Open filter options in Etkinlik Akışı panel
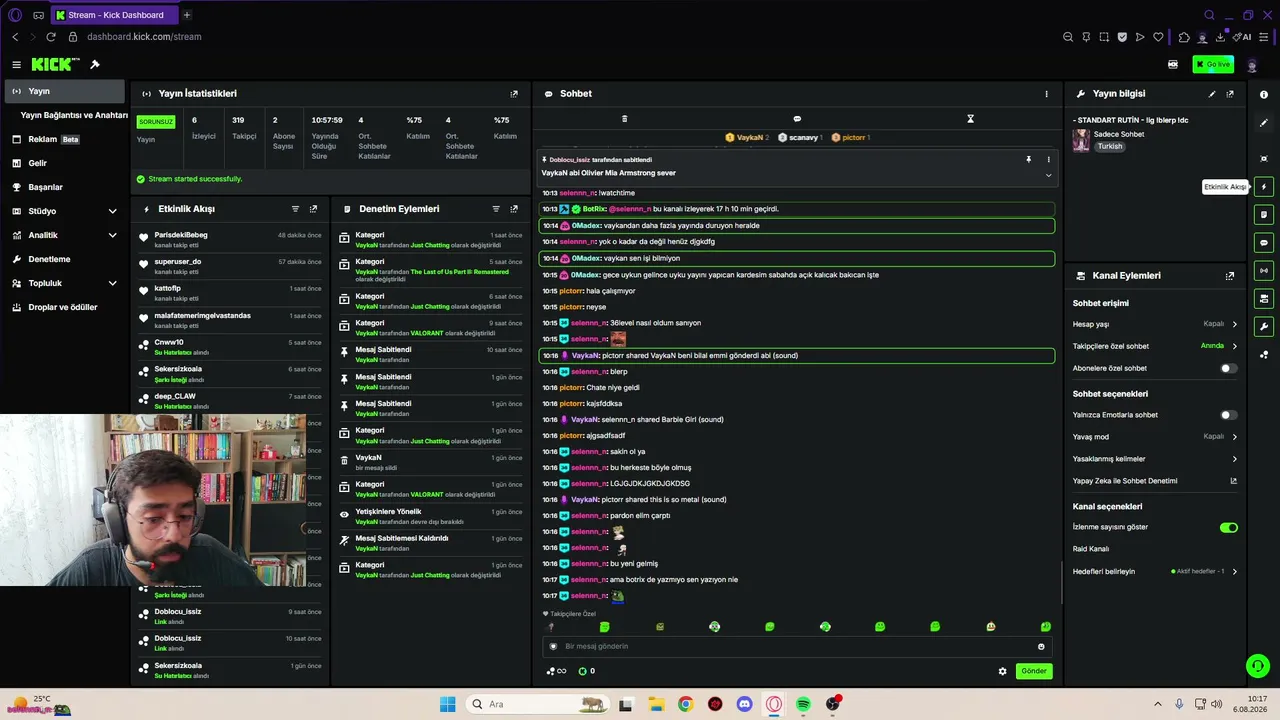Viewport: 1280px width, 720px height. (x=295, y=209)
